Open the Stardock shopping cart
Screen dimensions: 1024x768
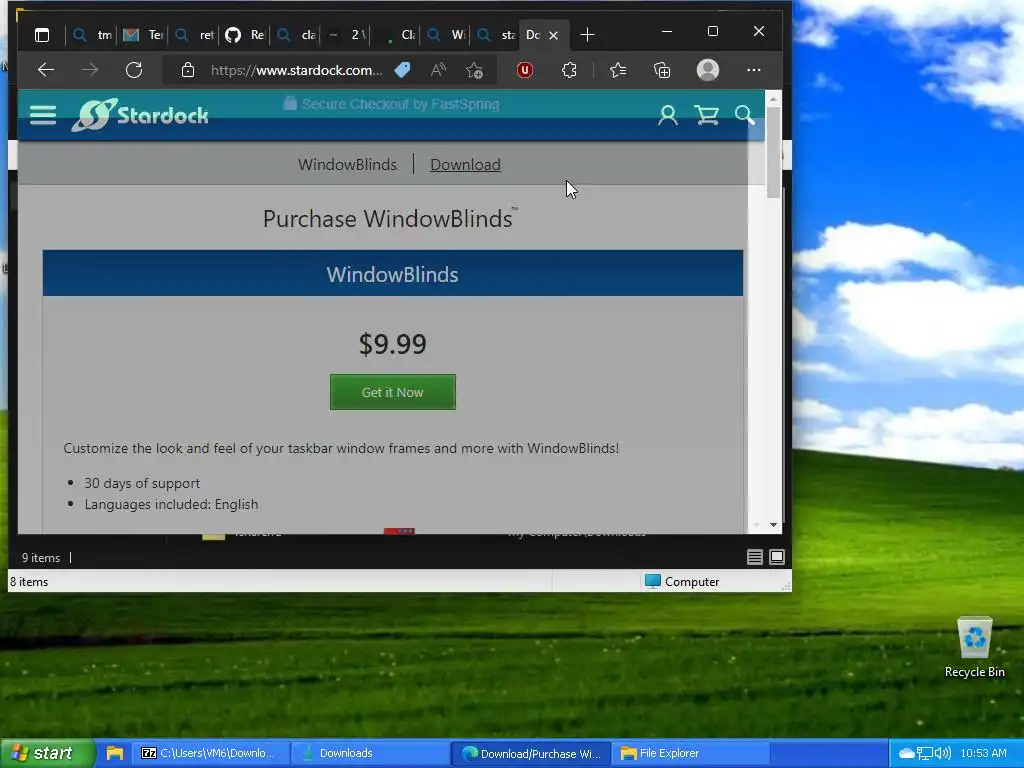point(707,116)
